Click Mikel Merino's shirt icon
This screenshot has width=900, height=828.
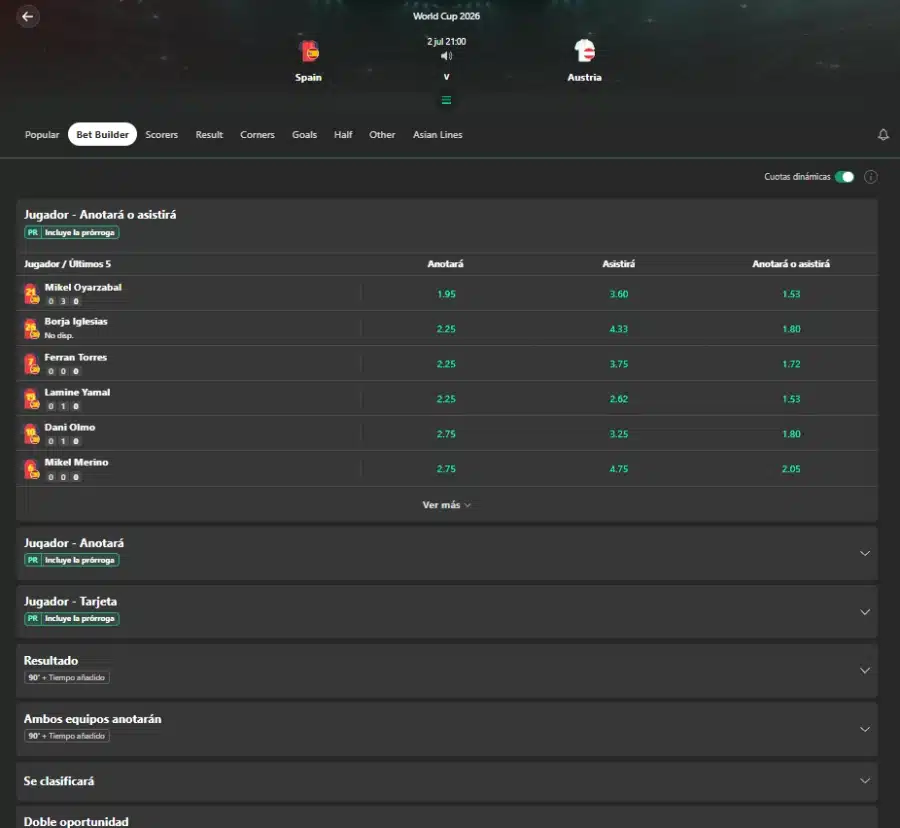[x=32, y=469]
